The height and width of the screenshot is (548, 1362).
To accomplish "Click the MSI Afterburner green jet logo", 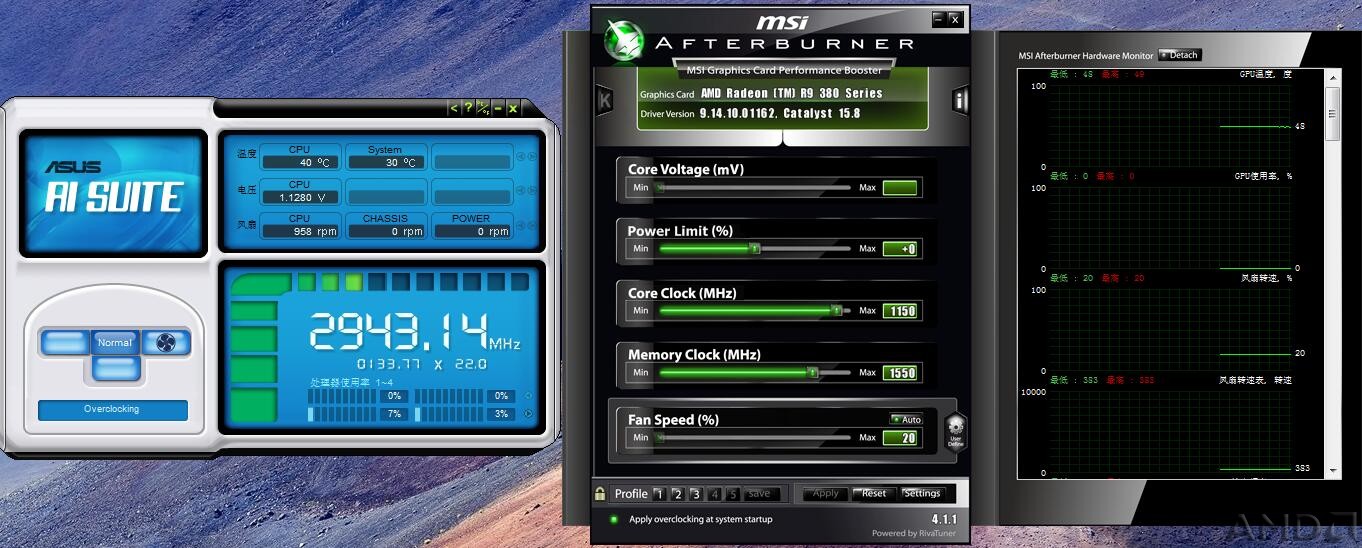I will pyautogui.click(x=624, y=41).
